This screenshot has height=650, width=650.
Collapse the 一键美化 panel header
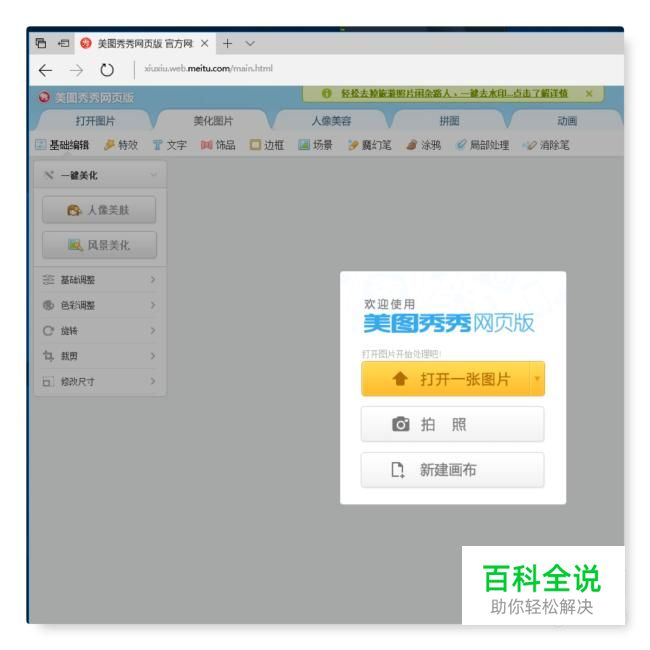click(x=101, y=175)
